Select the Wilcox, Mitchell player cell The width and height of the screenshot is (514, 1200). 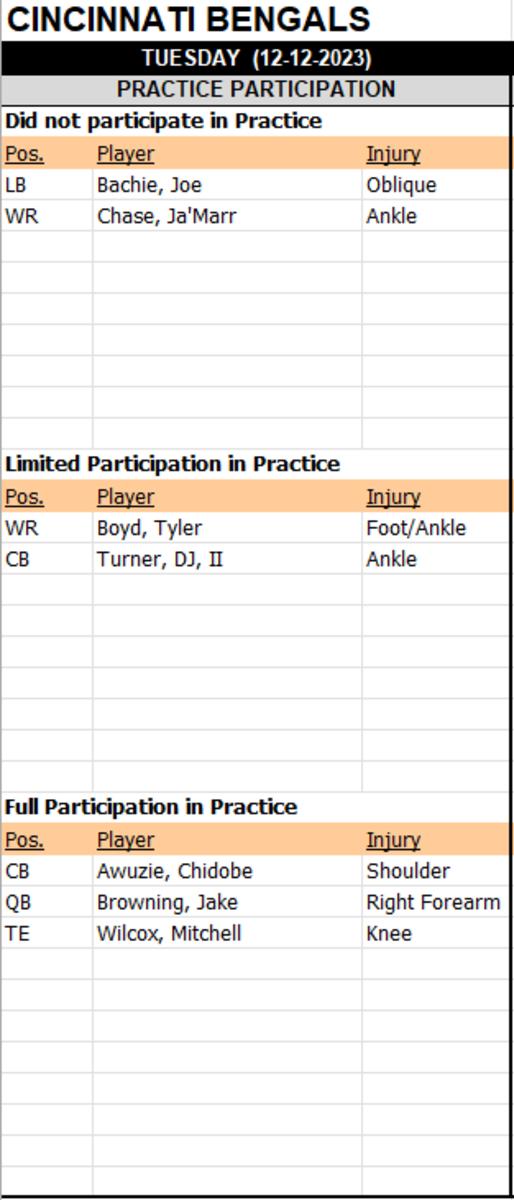pyautogui.click(x=227, y=933)
